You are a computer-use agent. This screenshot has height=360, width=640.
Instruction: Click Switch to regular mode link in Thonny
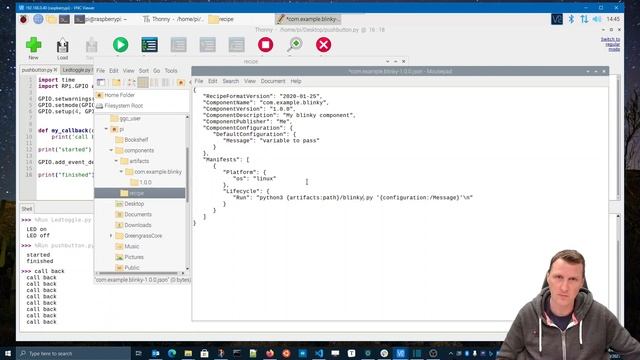(x=610, y=44)
